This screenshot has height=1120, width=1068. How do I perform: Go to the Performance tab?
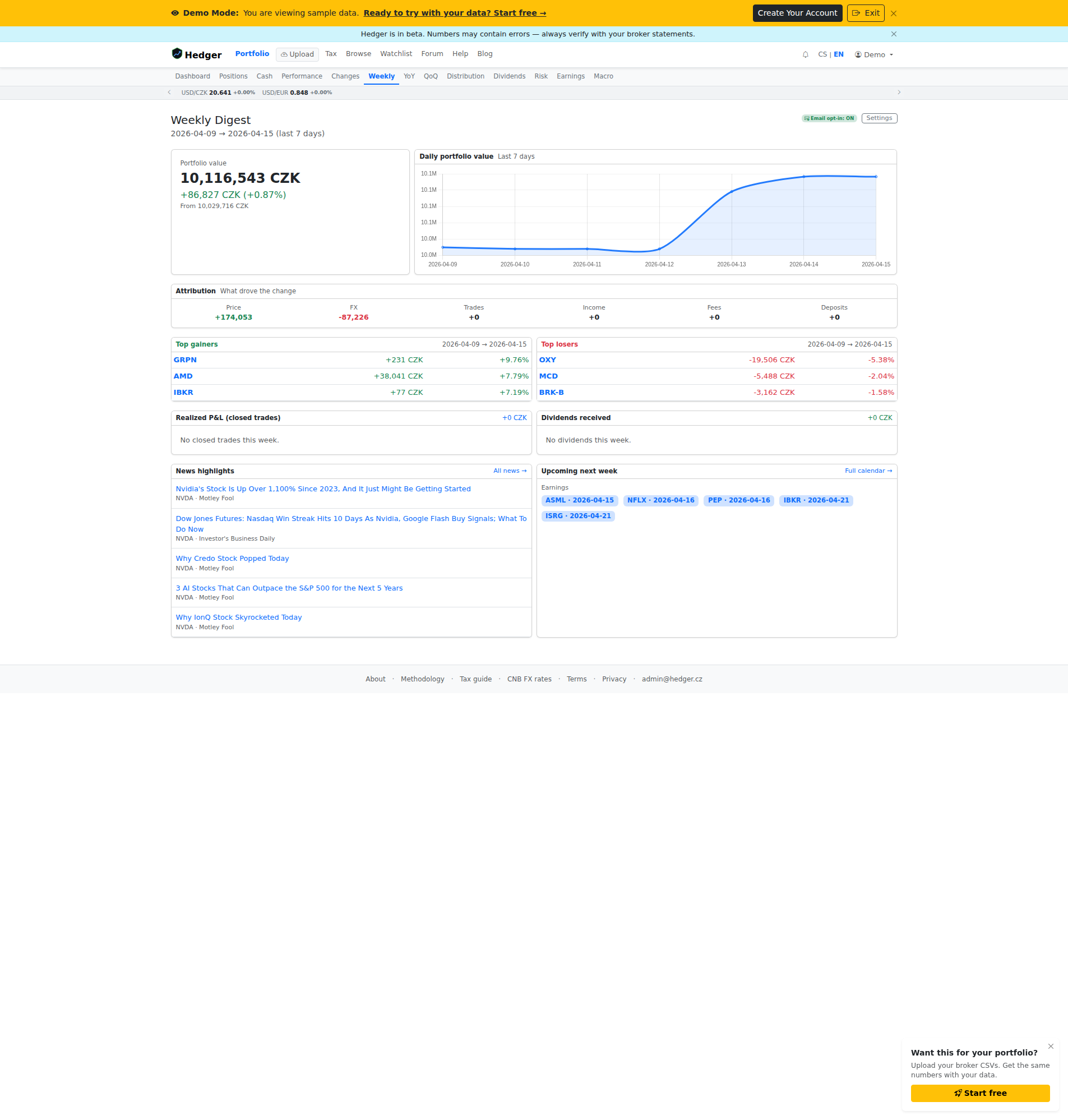point(302,76)
